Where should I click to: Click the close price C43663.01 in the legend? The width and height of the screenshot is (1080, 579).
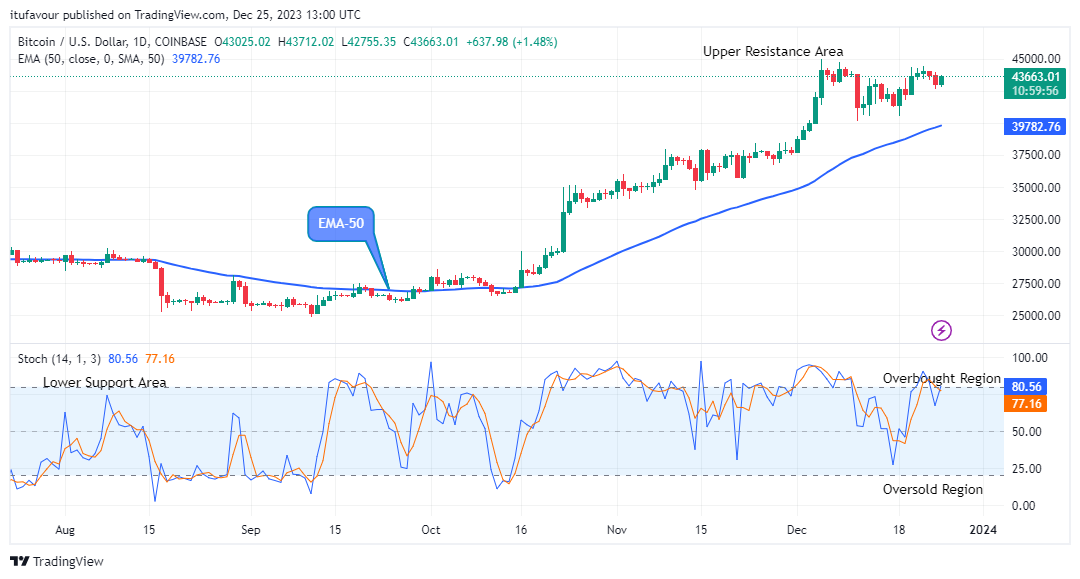pos(430,42)
